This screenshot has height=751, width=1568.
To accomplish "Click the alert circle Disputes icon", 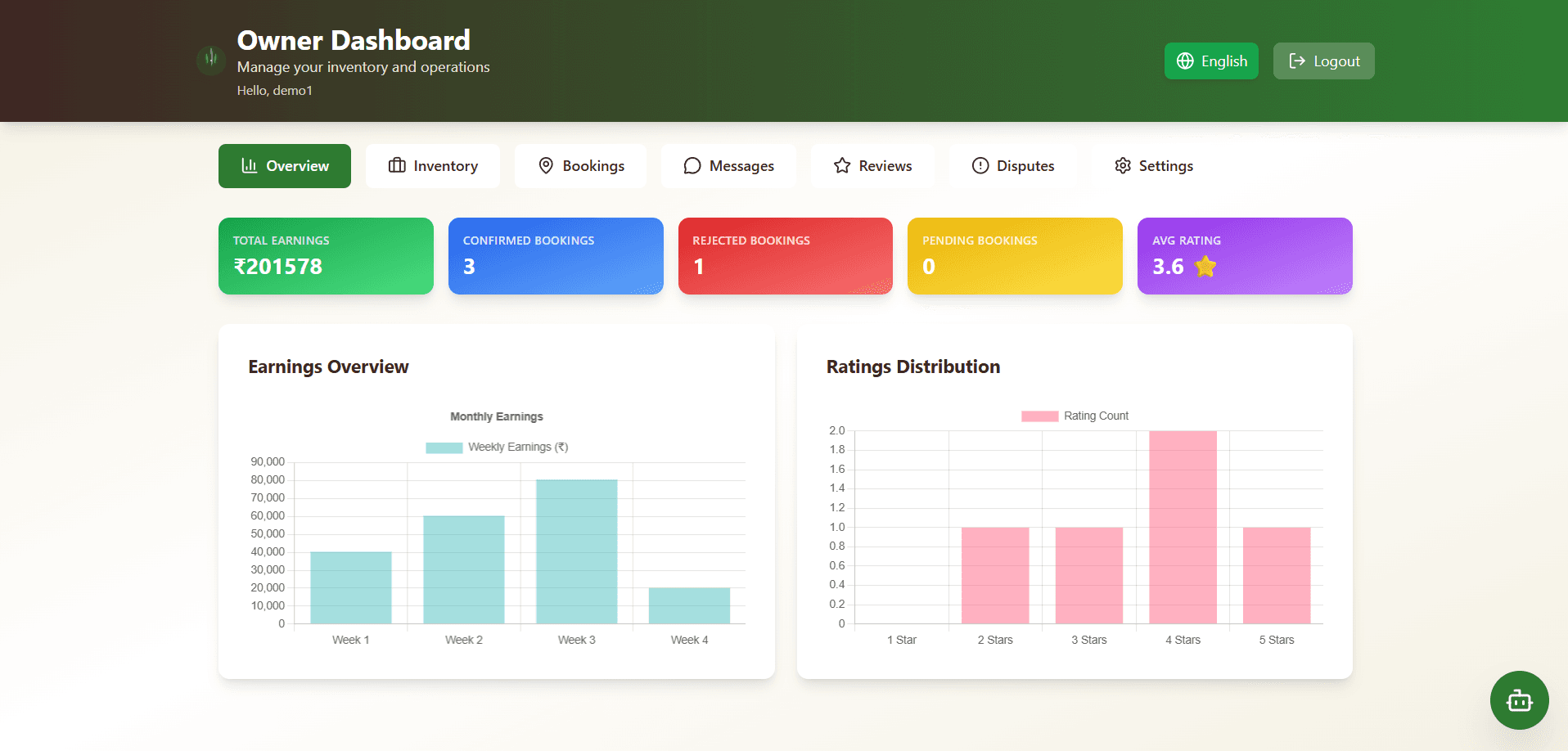I will (980, 166).
